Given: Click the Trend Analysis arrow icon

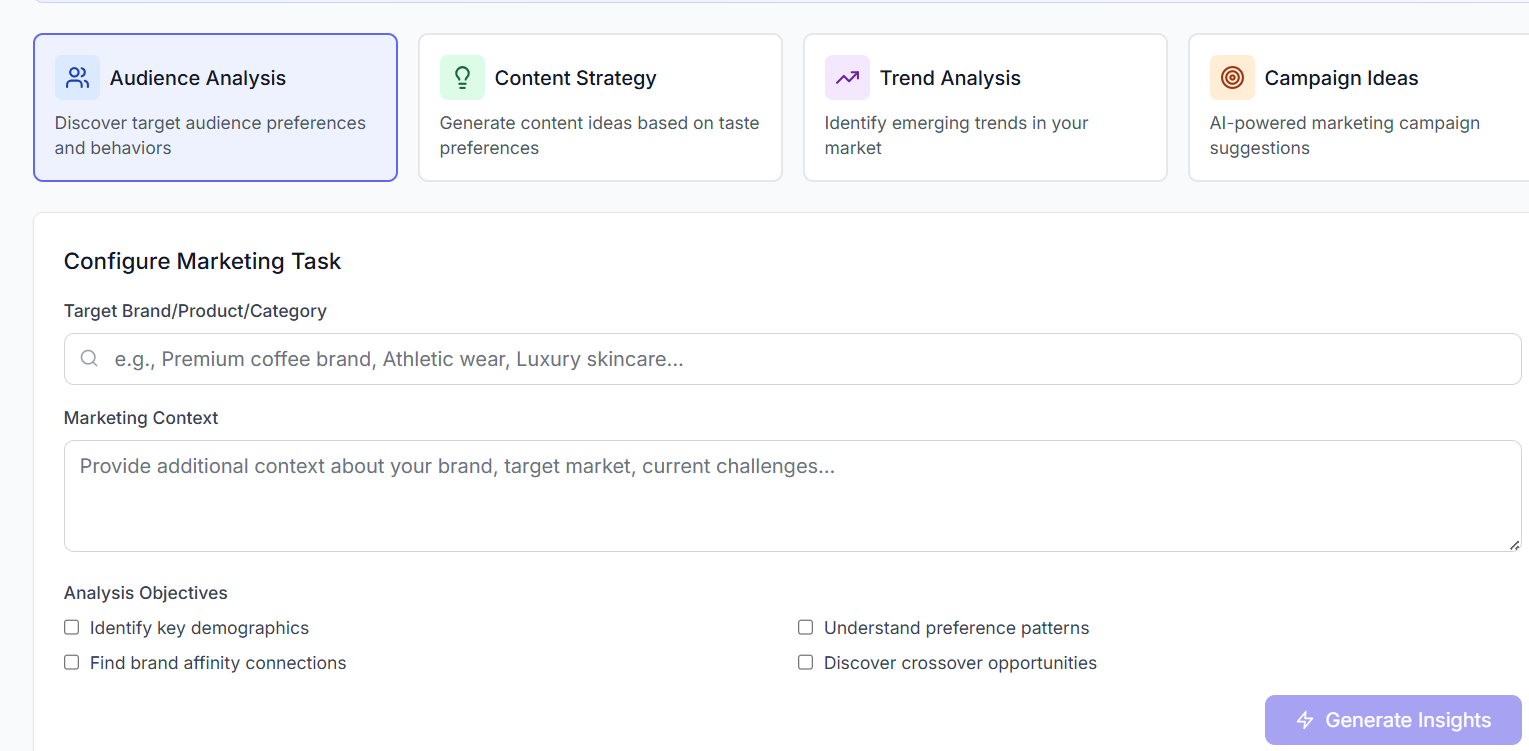Looking at the screenshot, I should coord(847,78).
